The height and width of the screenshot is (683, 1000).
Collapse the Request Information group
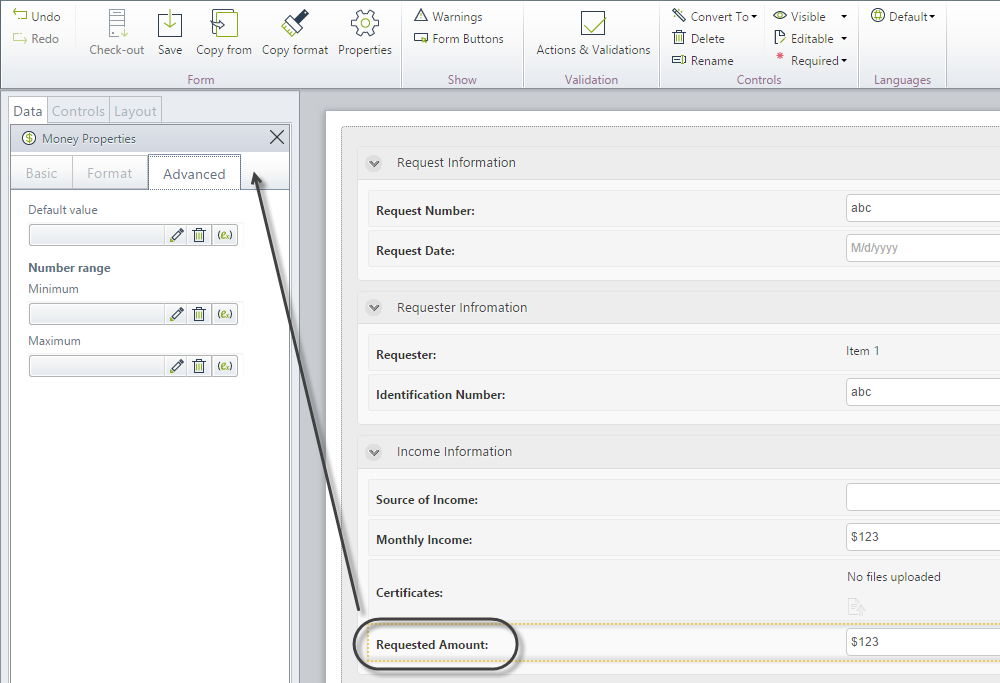pyautogui.click(x=374, y=163)
